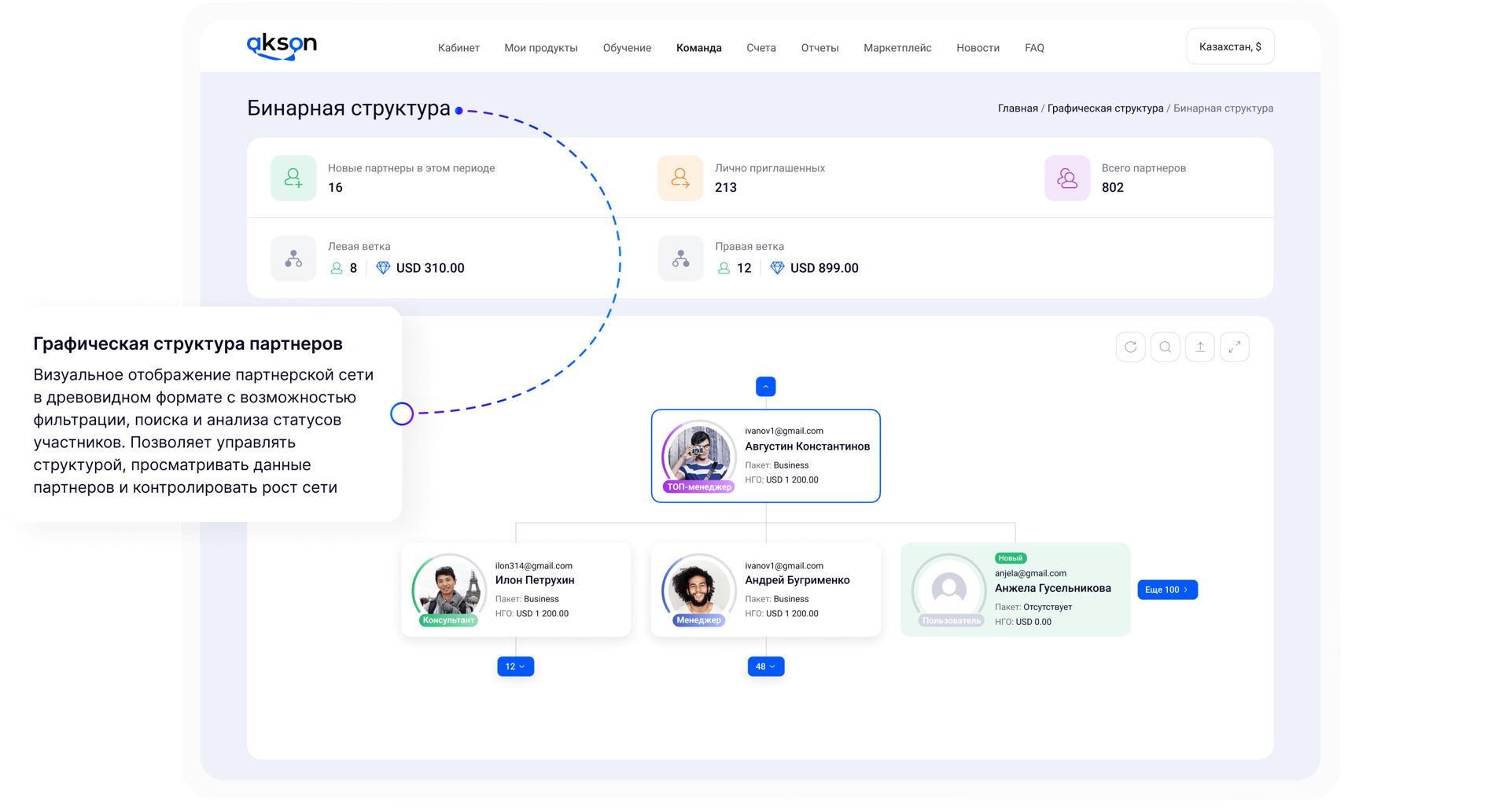The image size is (1510, 812).
Task: Open the Илон Петрухин partner card
Action: [516, 590]
